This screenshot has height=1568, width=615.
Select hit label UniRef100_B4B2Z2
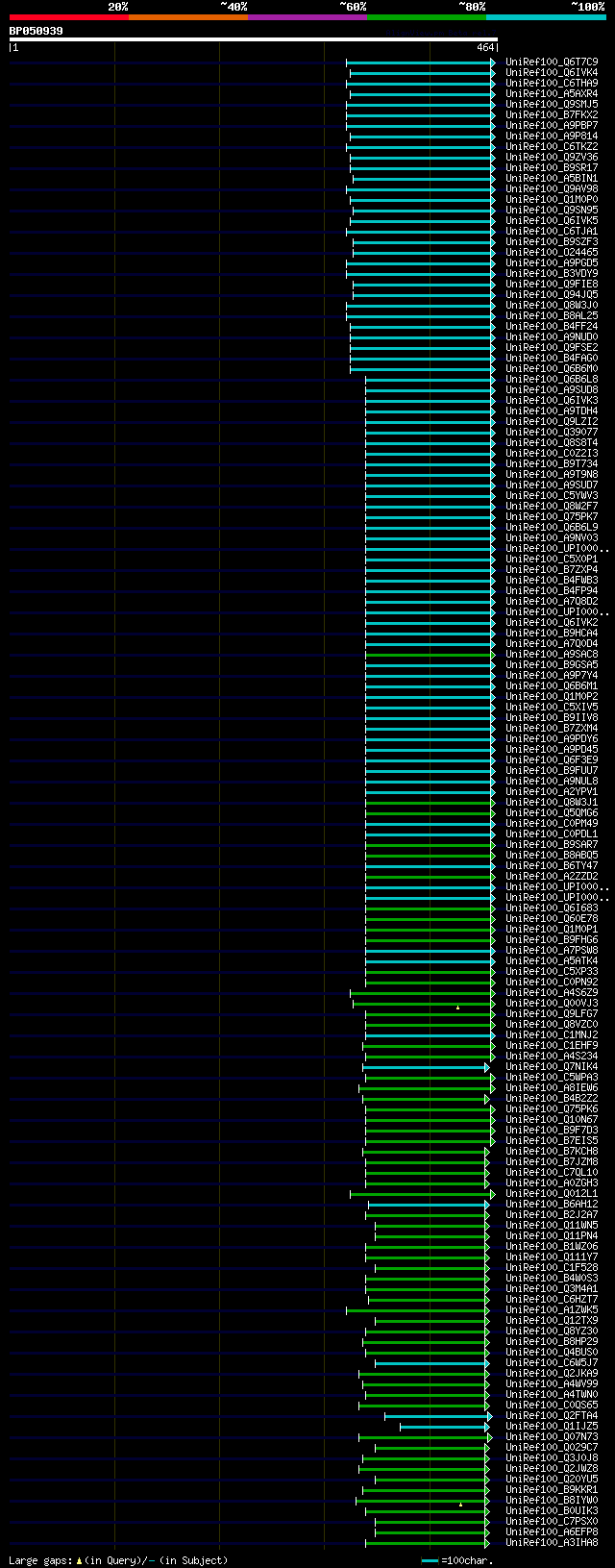(x=552, y=1098)
